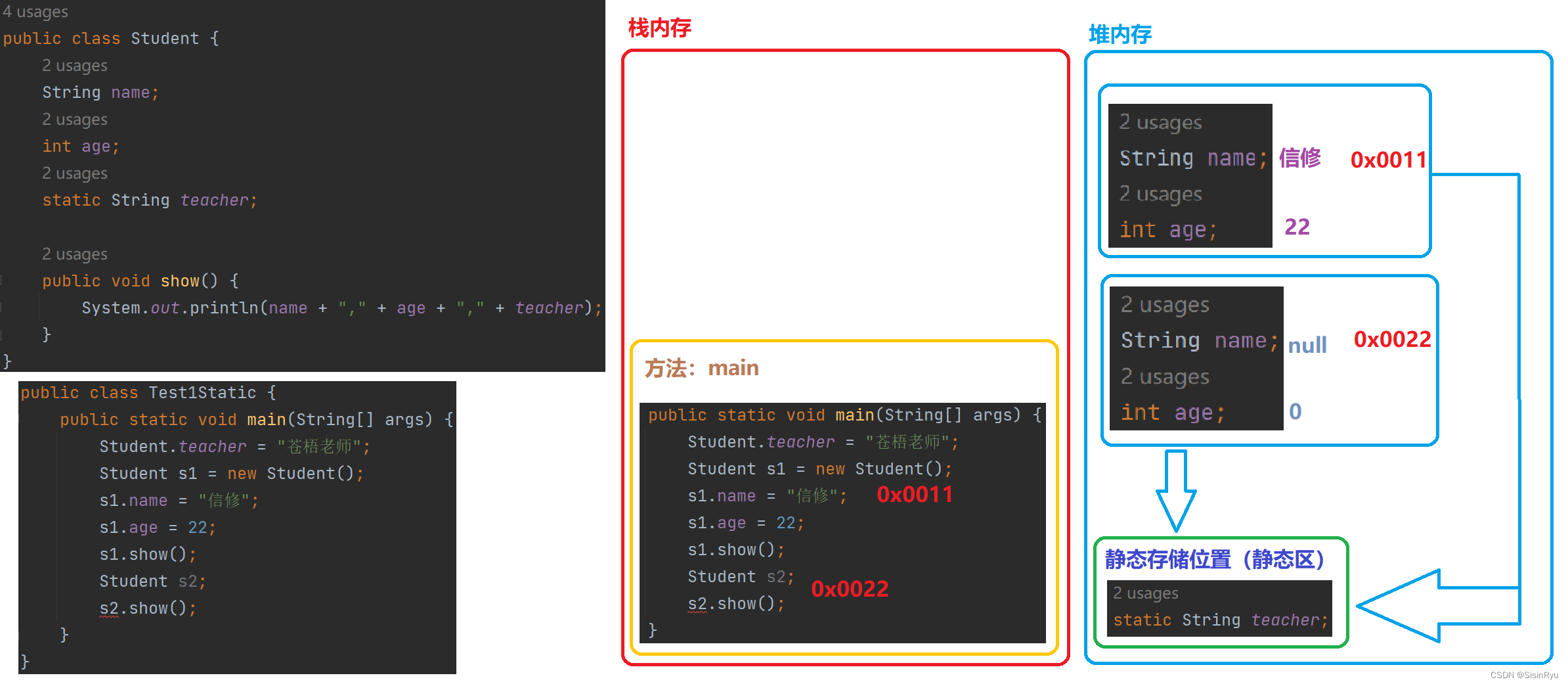1568x686 pixels.
Task: Click the blue "堆内存" heap memory heading
Action: pos(1120,34)
